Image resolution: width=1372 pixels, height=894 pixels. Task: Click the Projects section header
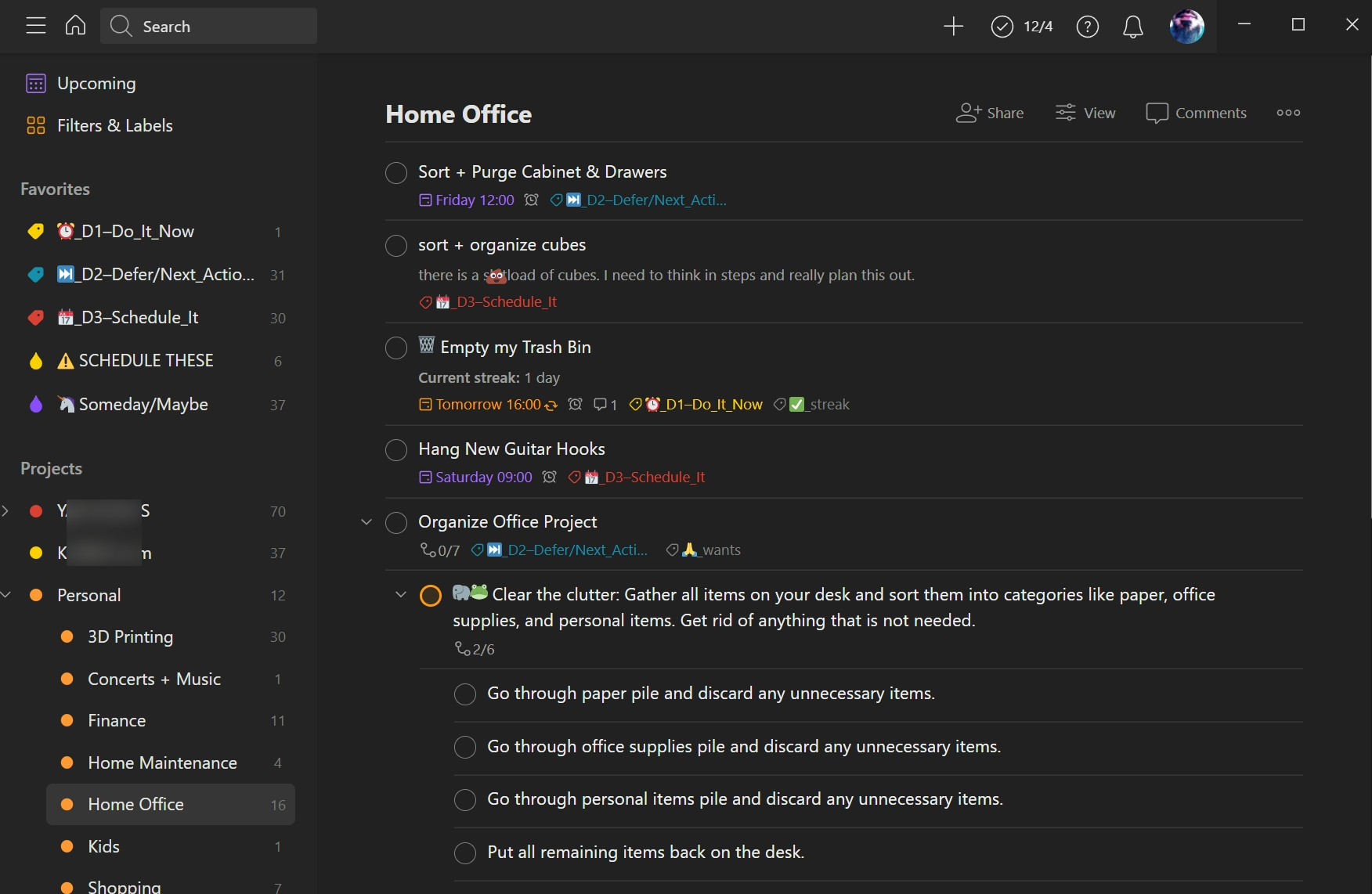[52, 468]
